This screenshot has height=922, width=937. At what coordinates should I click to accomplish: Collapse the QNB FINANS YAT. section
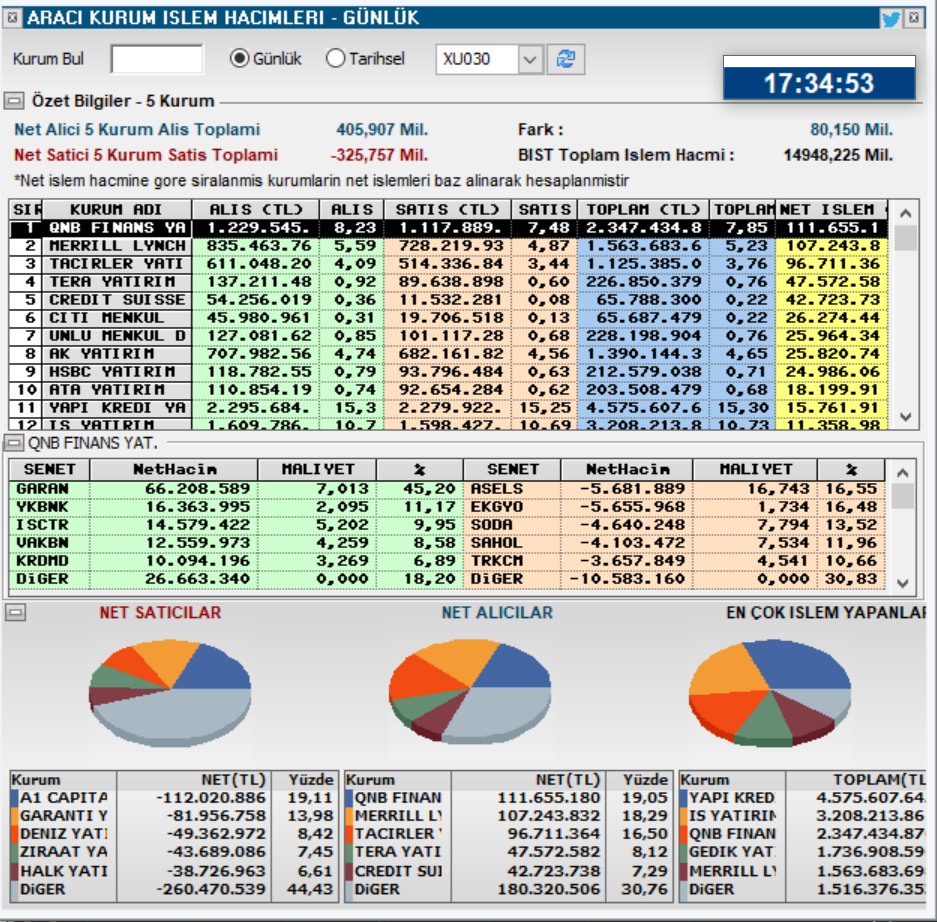coord(14,443)
